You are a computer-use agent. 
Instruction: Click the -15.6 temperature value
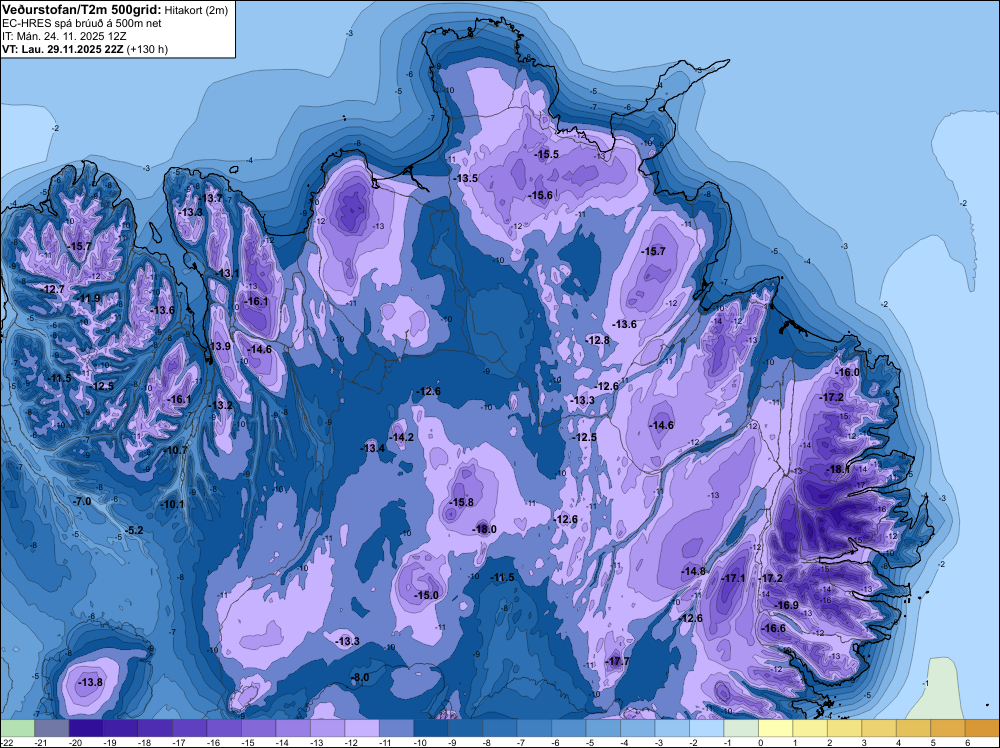541,196
